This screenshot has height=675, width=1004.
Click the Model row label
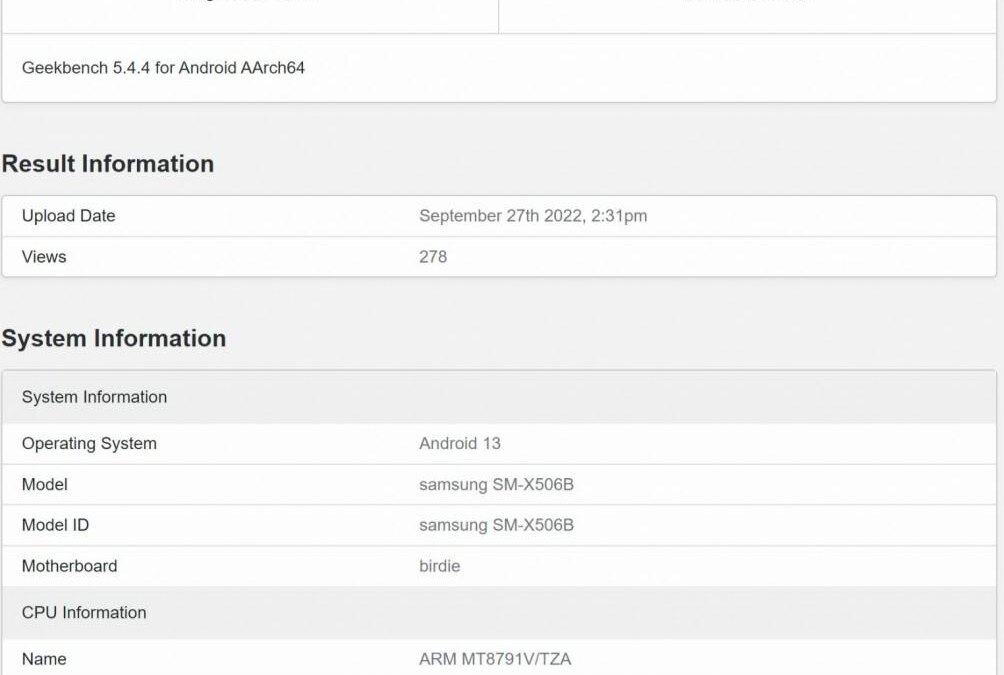click(x=45, y=485)
